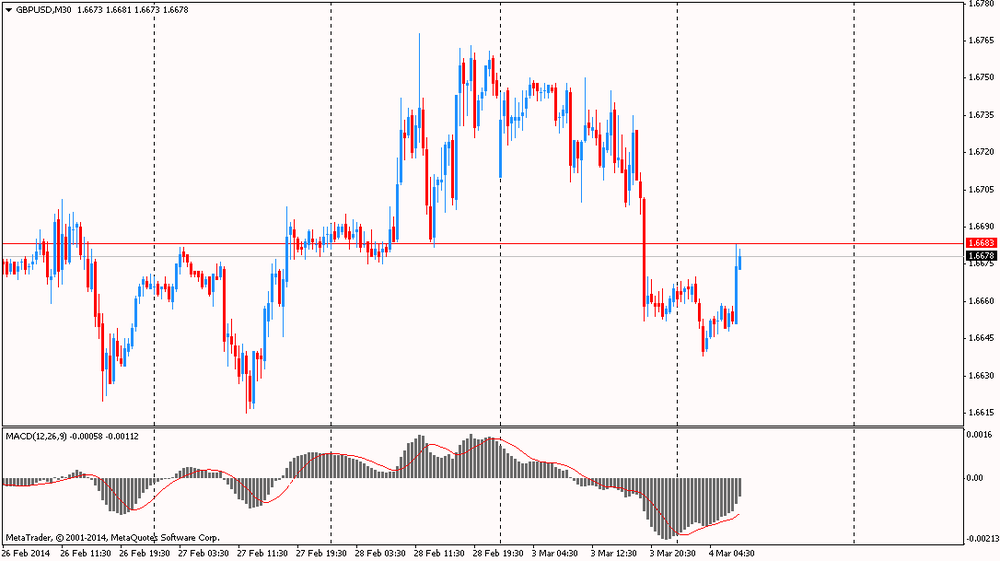The height and width of the screenshot is (561, 1000).
Task: Click the red 1.6683 price label
Action: point(981,244)
